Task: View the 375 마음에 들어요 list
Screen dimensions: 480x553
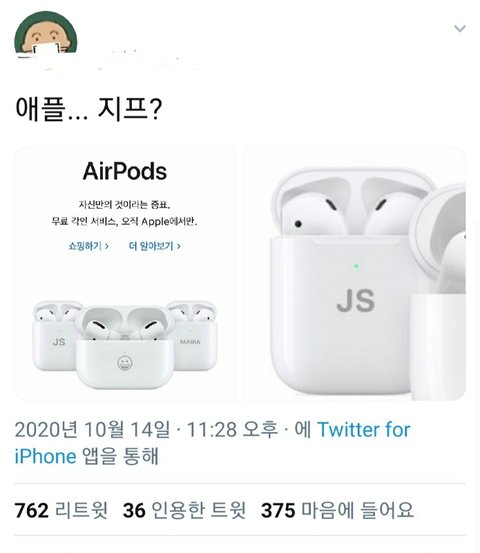Action: coord(337,510)
